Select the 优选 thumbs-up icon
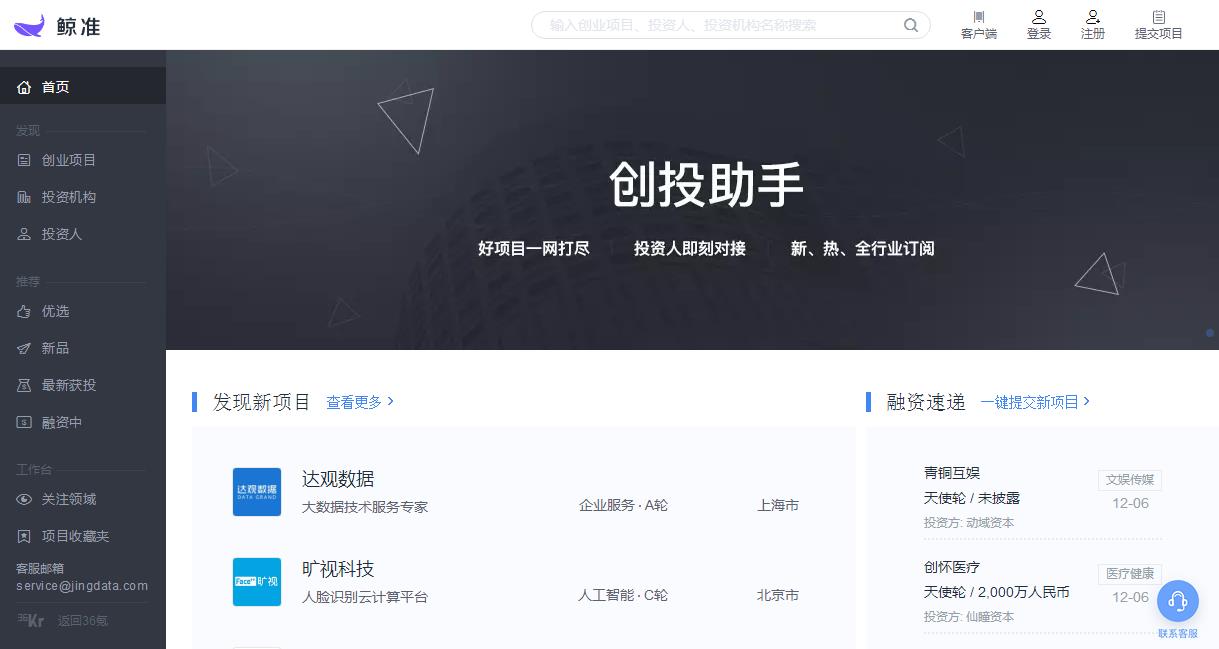The height and width of the screenshot is (649, 1219). (23, 311)
